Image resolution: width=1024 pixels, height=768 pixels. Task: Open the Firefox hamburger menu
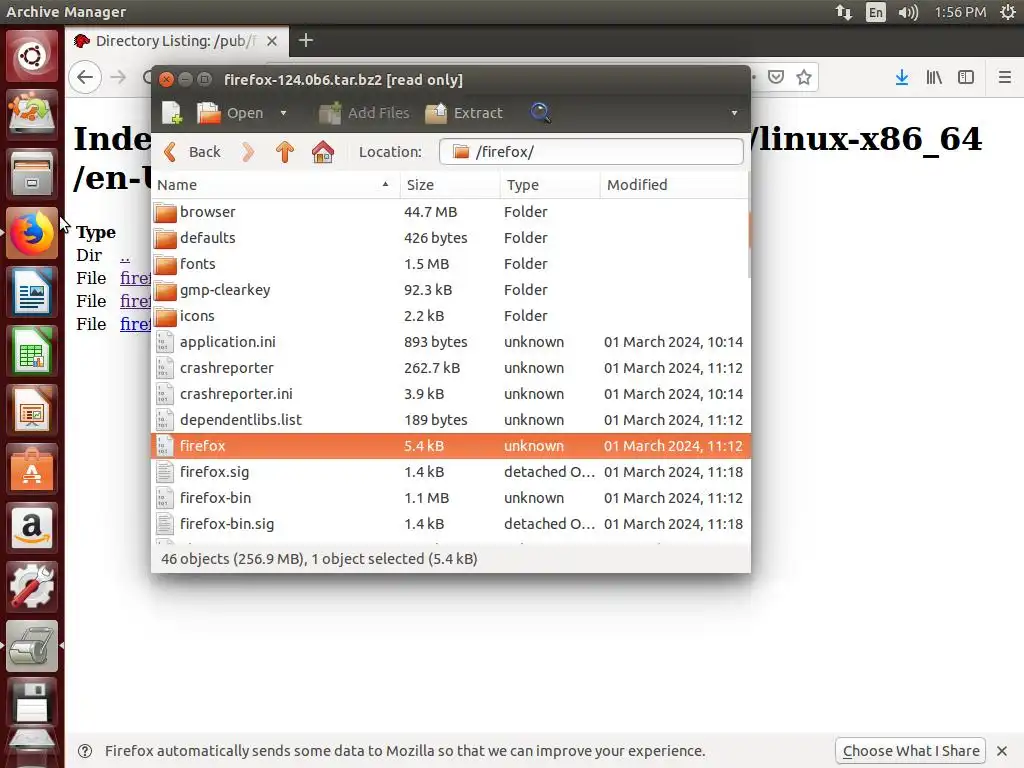click(x=1004, y=77)
